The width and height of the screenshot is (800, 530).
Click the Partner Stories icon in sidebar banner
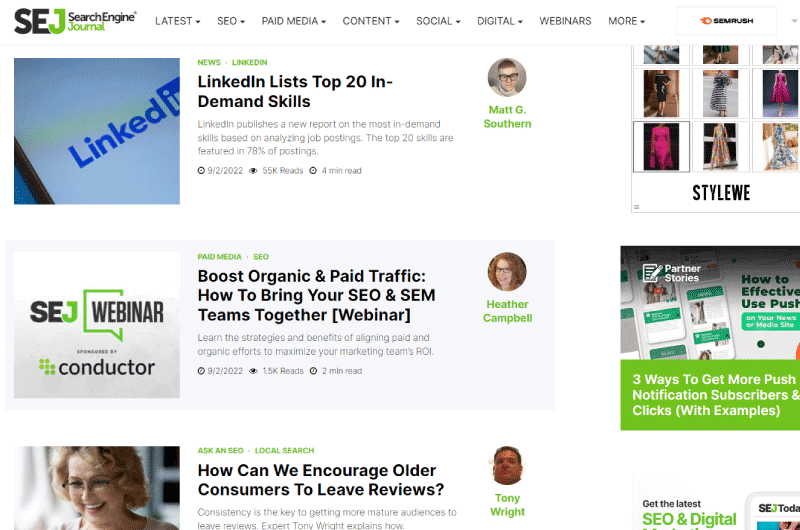(652, 273)
